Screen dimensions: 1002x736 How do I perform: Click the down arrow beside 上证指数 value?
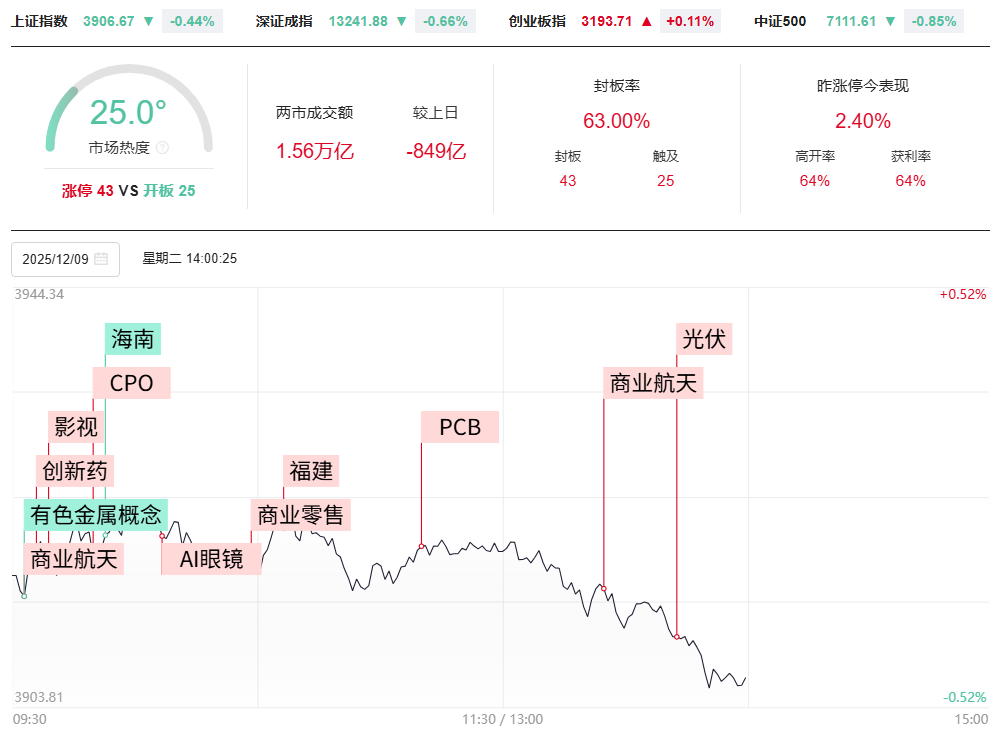click(x=148, y=21)
